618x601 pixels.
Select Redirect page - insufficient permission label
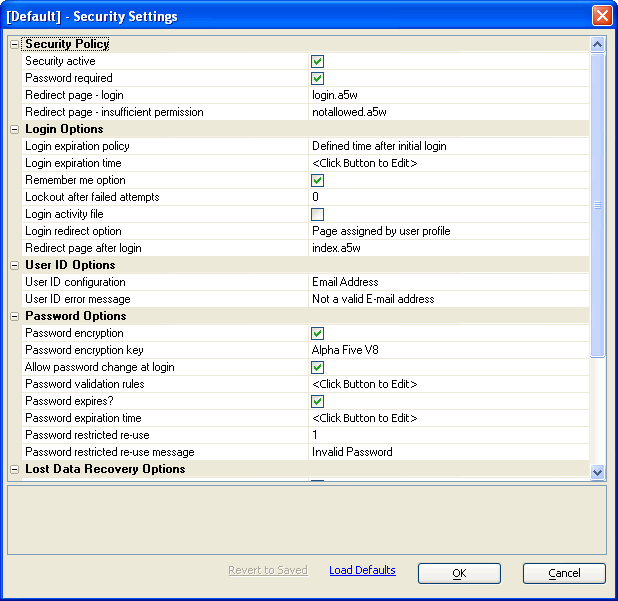114,112
